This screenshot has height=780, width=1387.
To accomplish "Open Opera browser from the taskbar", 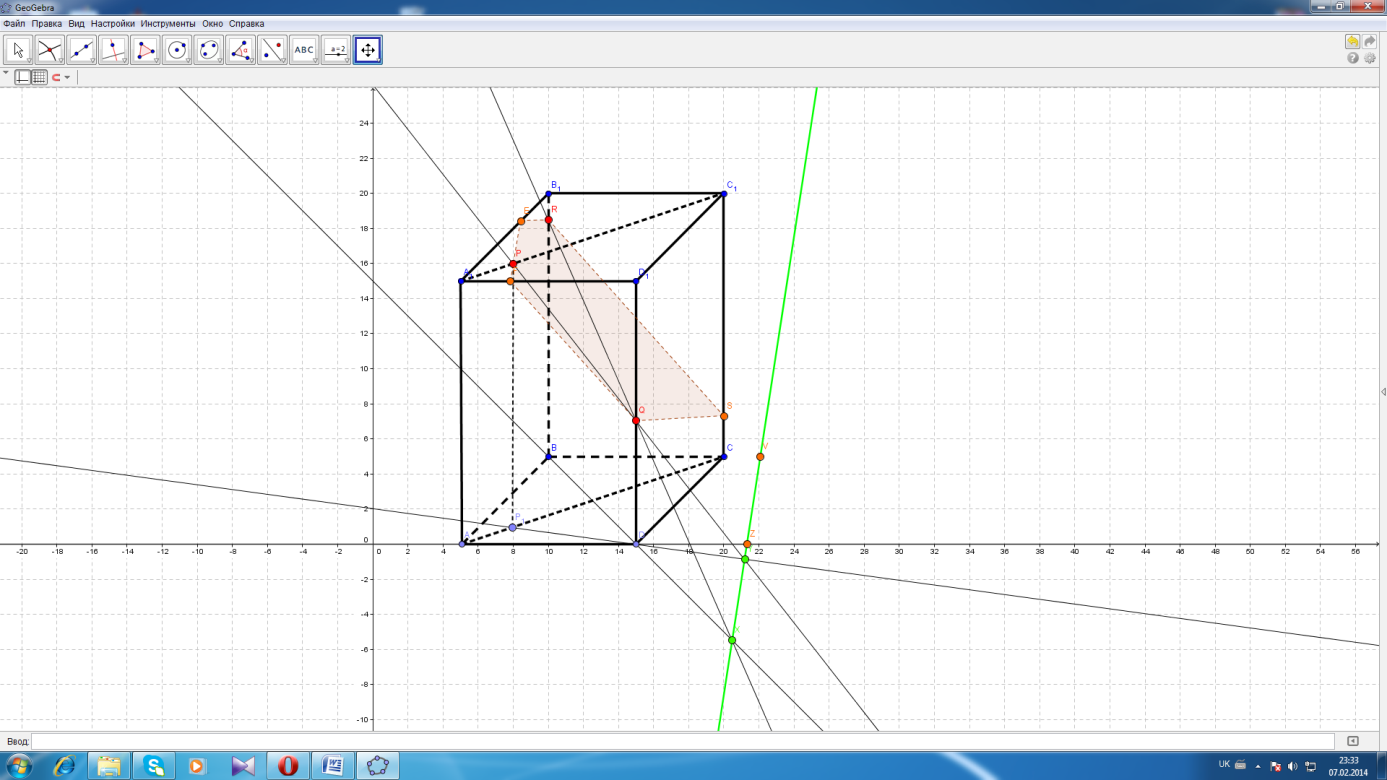I will point(288,766).
